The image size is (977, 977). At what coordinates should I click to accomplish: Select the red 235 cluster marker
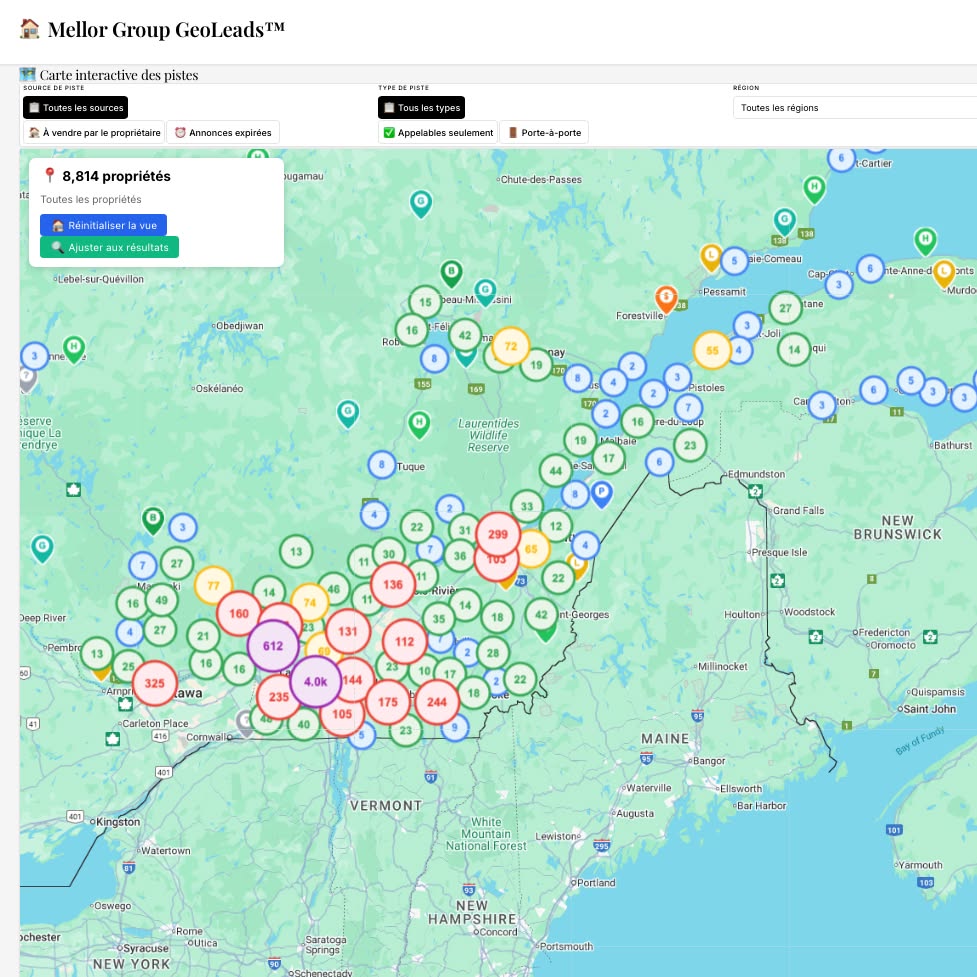(279, 697)
